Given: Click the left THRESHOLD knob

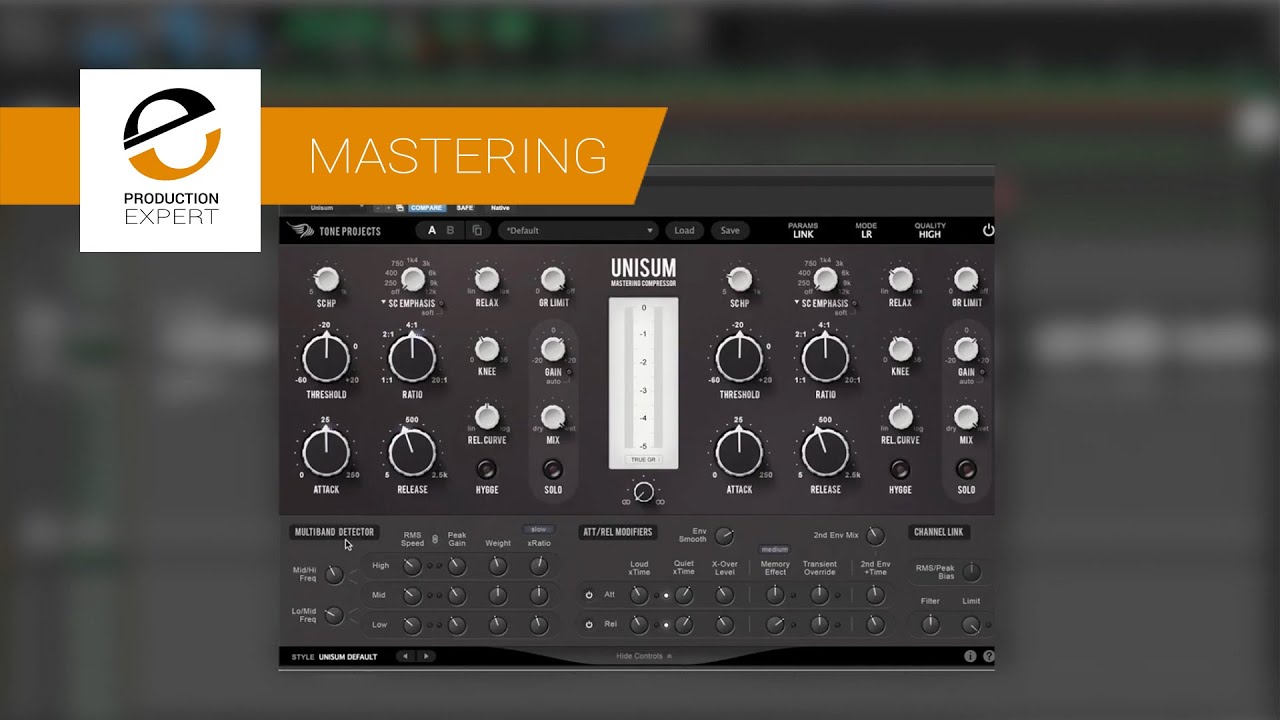Looking at the screenshot, I should 326,358.
